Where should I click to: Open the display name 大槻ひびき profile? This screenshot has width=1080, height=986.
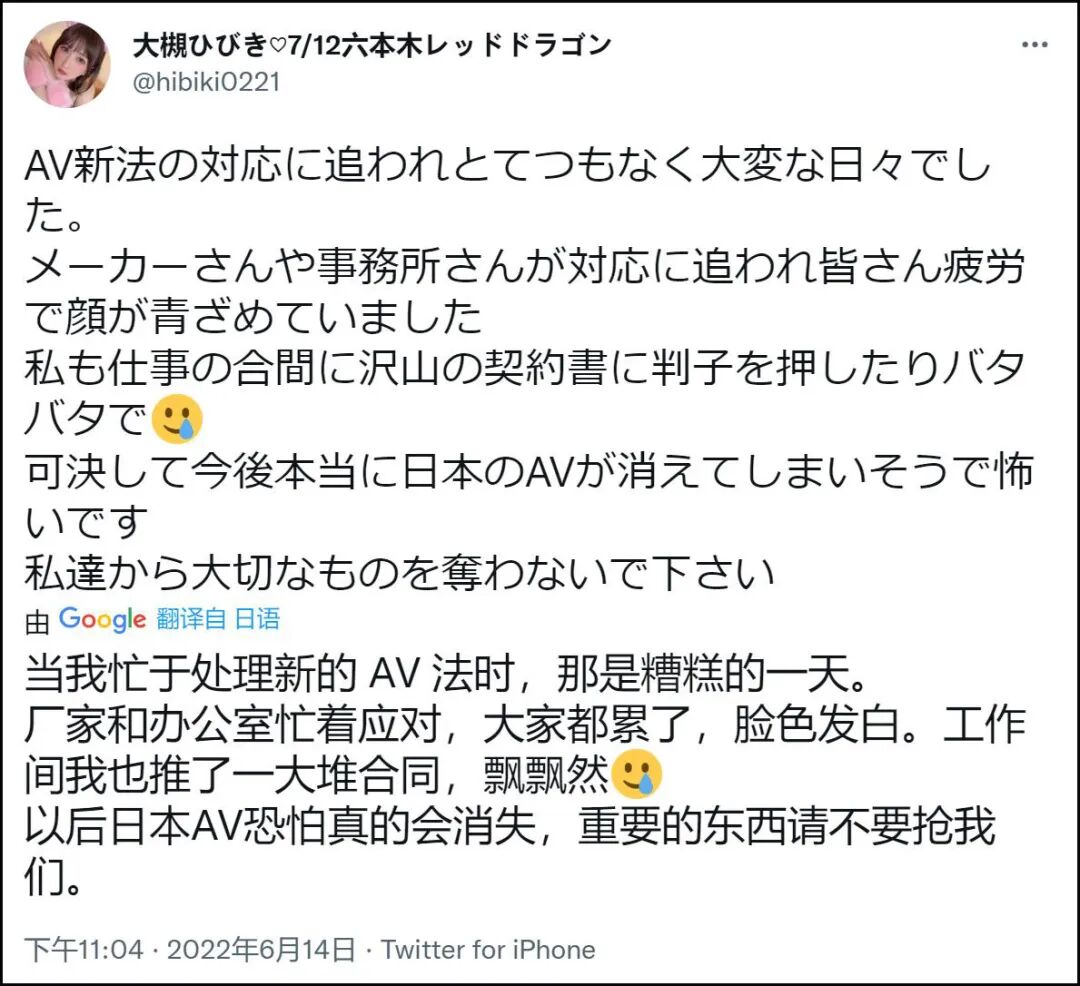[200, 45]
